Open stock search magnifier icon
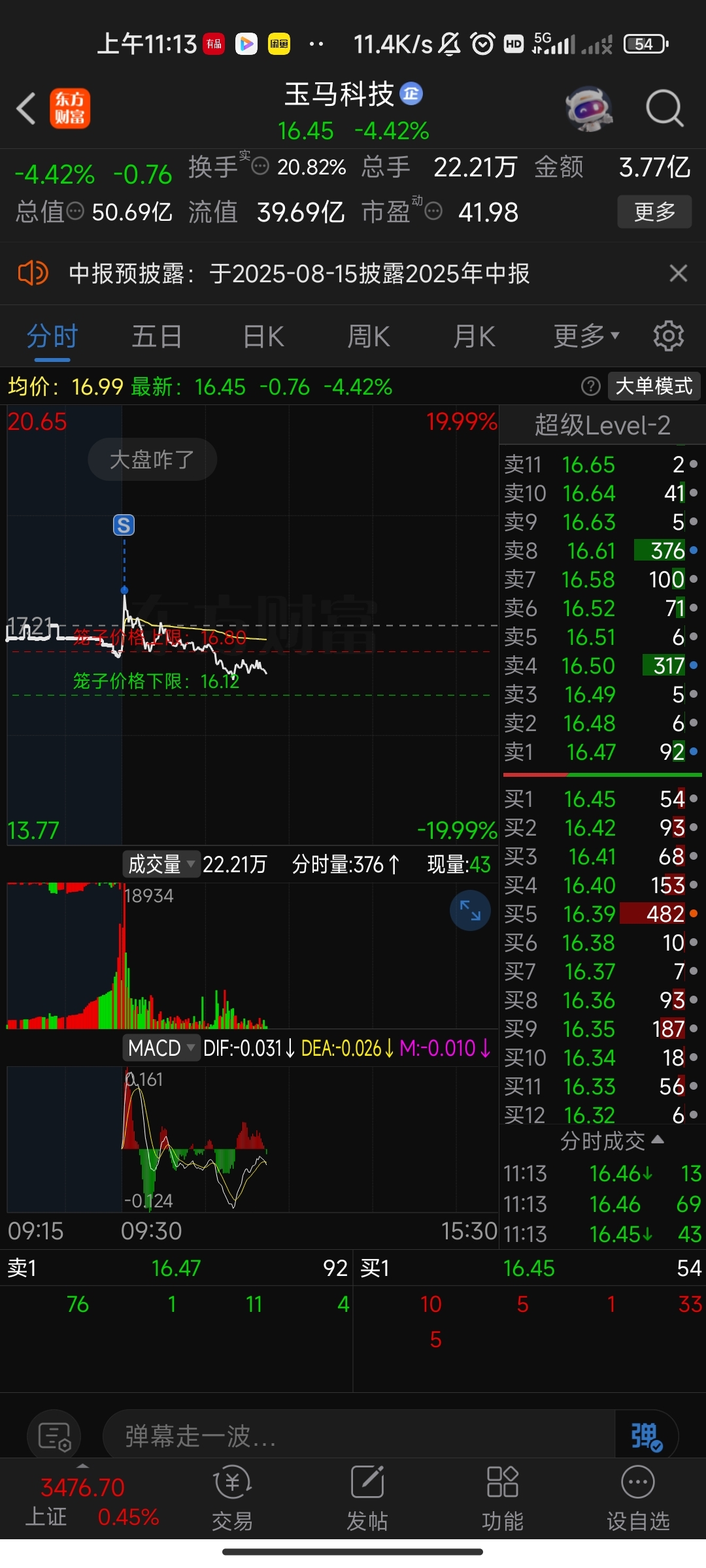This screenshot has width=706, height=1568. pyautogui.click(x=664, y=108)
